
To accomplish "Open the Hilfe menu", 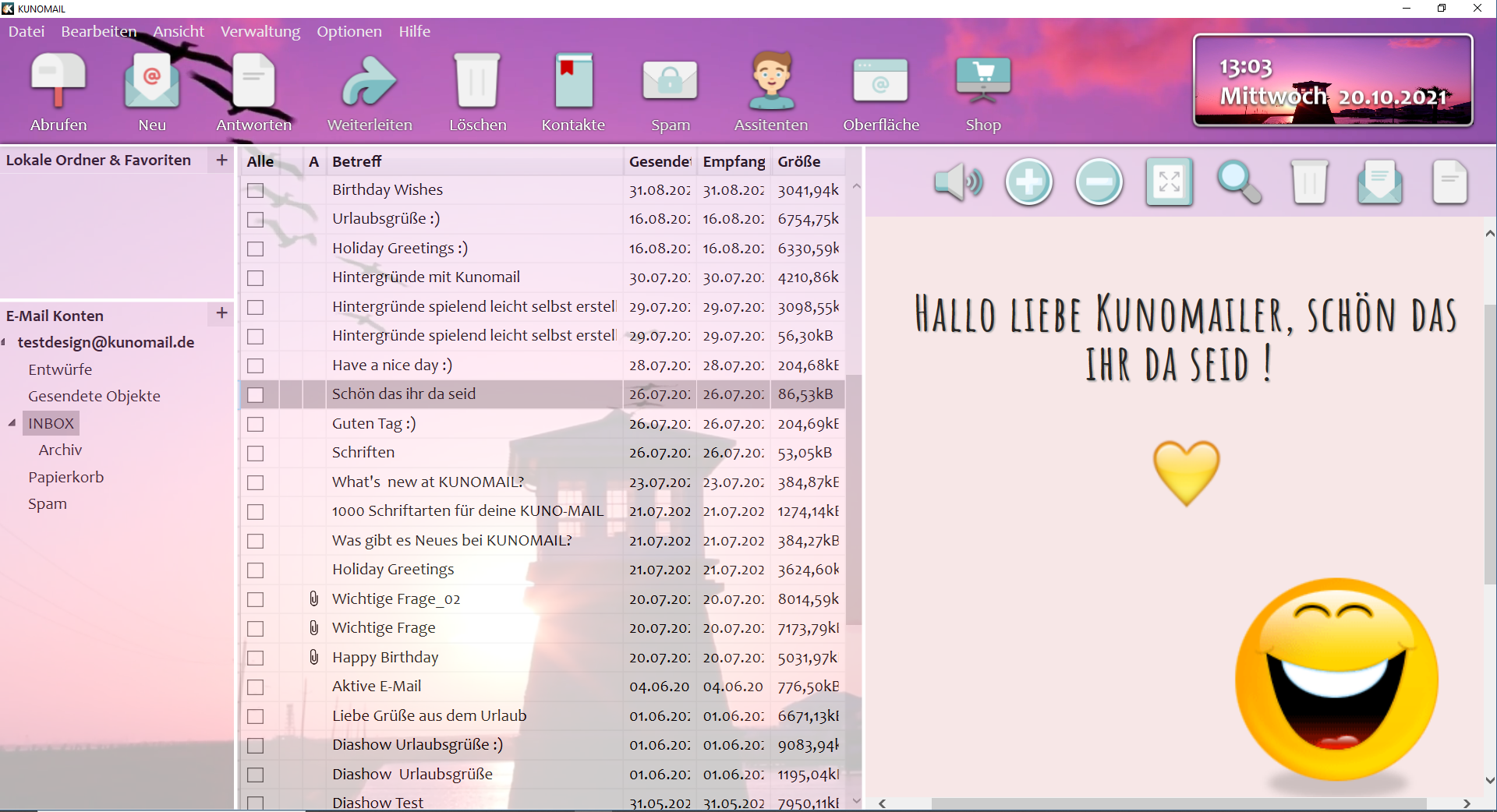I will tap(415, 31).
